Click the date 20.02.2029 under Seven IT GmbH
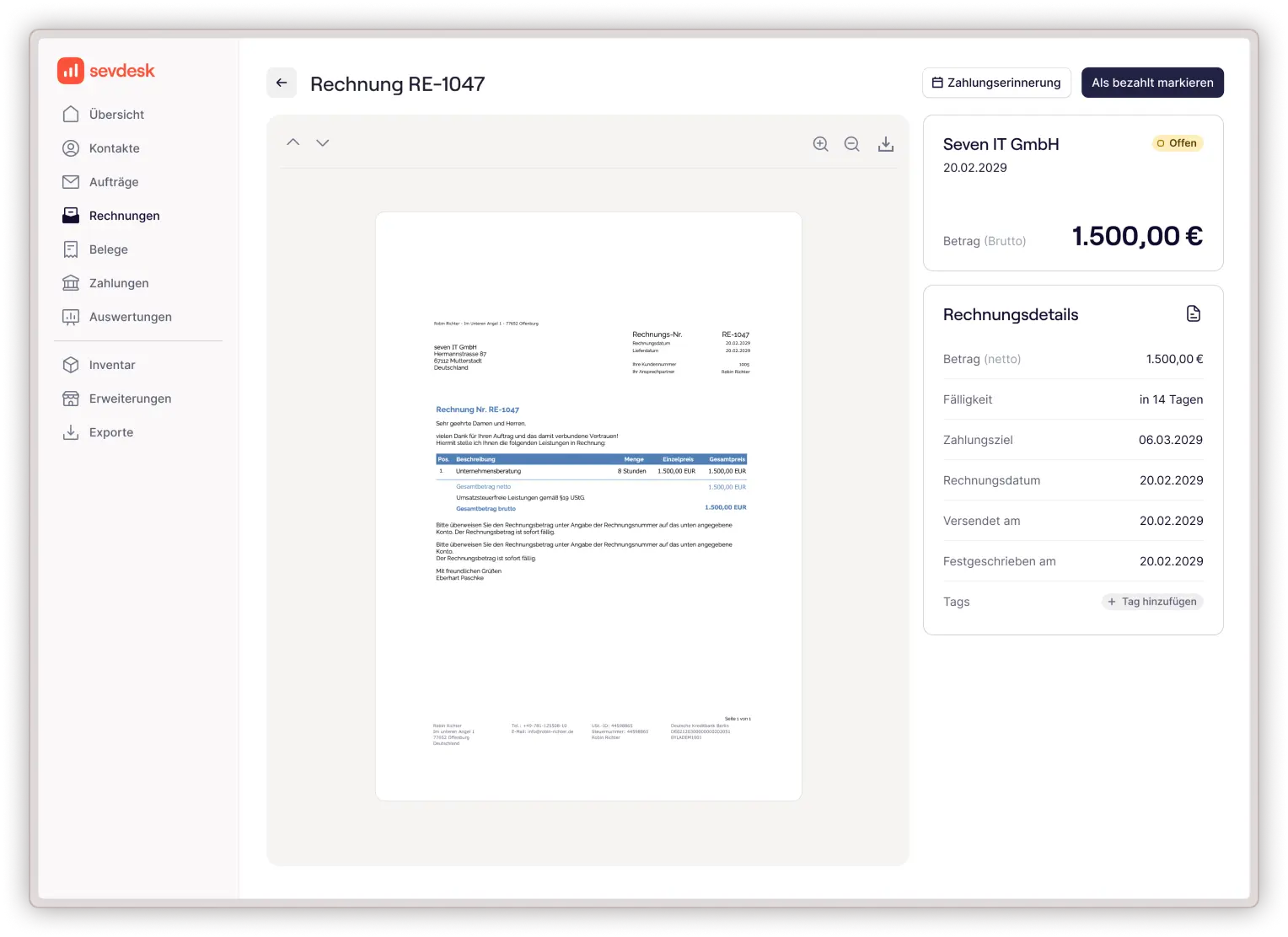The height and width of the screenshot is (937, 1288). 975,168
